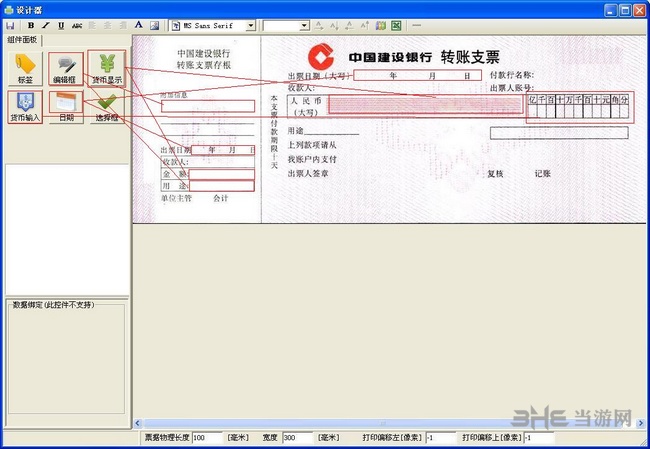Select the 标签 label component
Screen dimensions: 650x449
click(x=25, y=69)
